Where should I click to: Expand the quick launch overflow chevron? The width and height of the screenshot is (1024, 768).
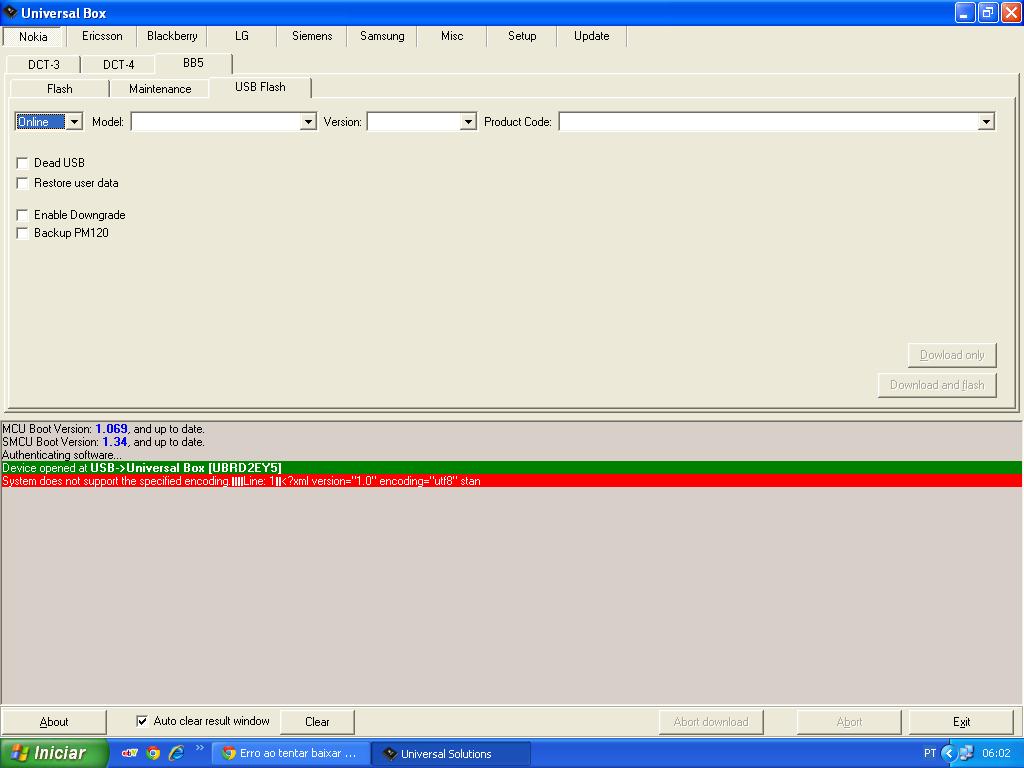click(200, 748)
